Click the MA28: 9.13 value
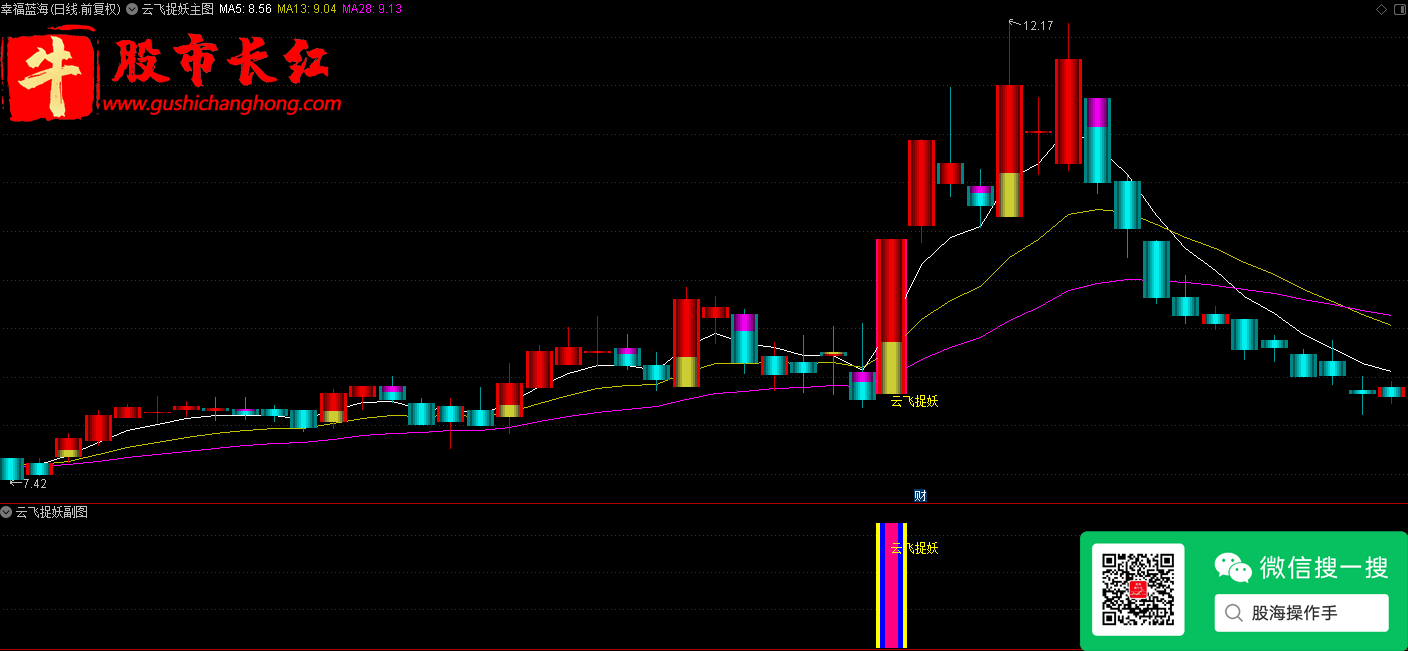 (x=372, y=9)
